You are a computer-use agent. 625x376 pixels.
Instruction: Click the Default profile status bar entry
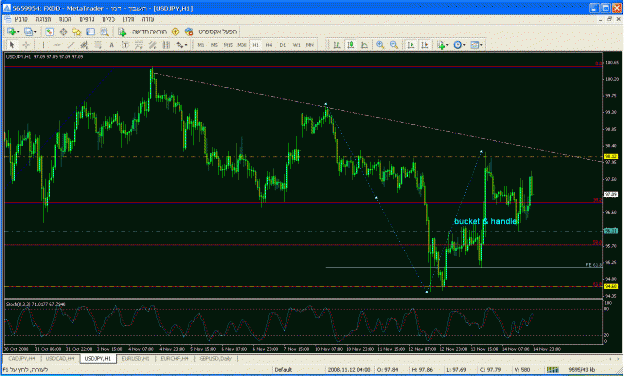pos(283,370)
